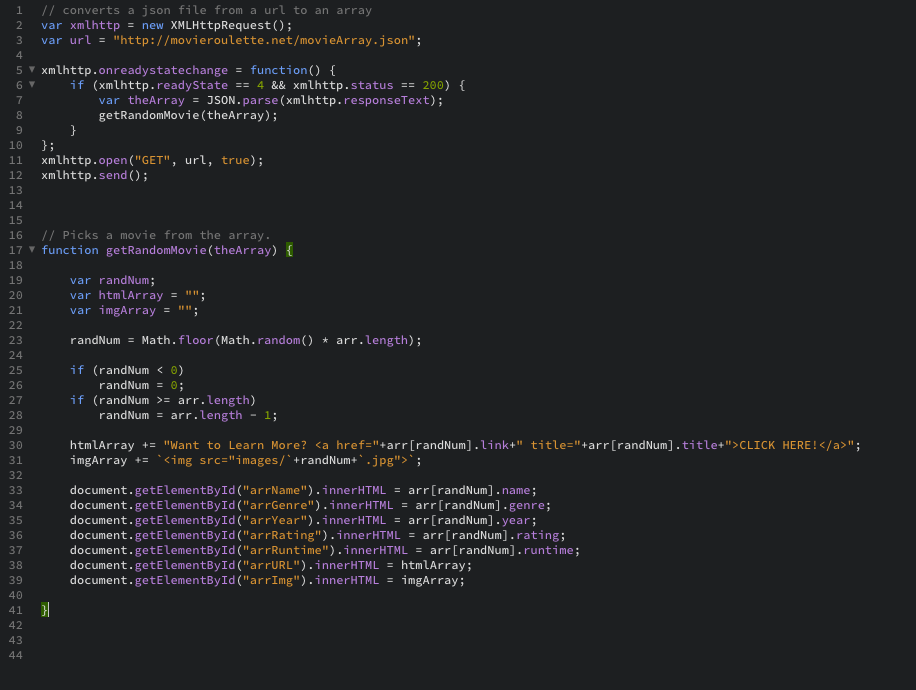Click 'runtime' property on line 37

(x=549, y=550)
